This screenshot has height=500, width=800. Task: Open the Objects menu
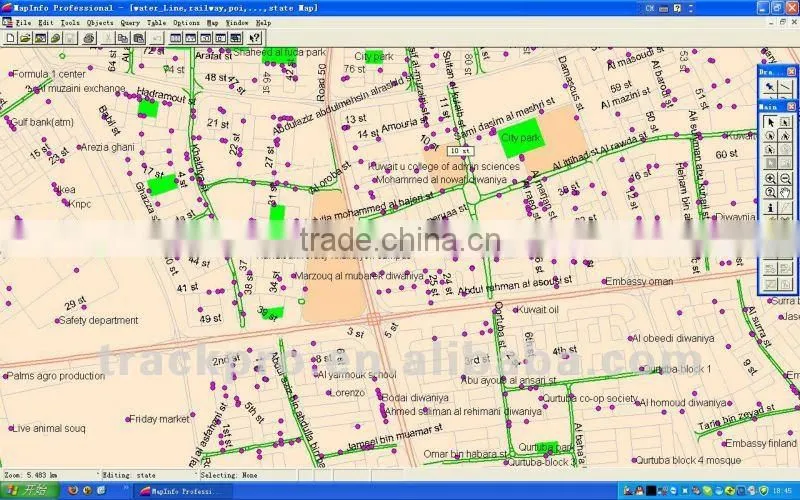point(100,23)
